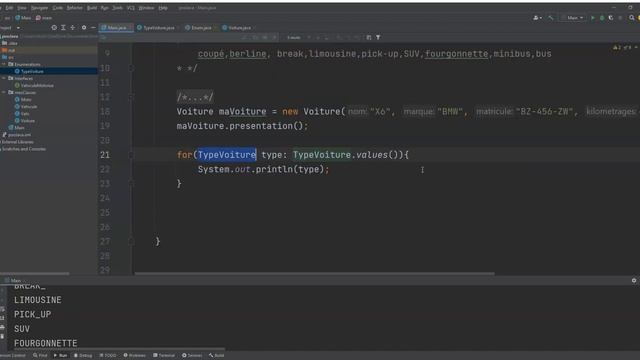The image size is (640, 360).
Task: Click the editor horizontal scrollbar
Action: (314, 274)
